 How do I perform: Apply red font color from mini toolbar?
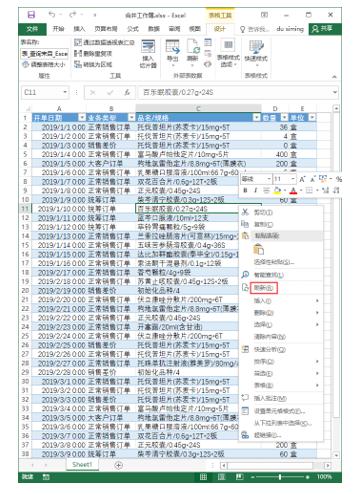point(293,190)
